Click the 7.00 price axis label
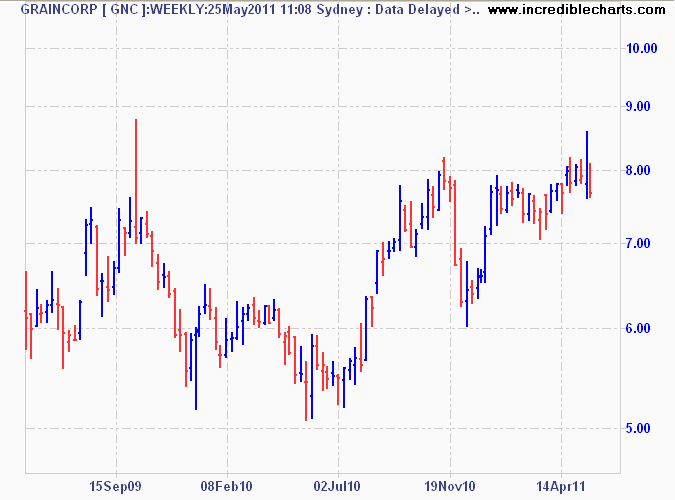 tap(638, 243)
